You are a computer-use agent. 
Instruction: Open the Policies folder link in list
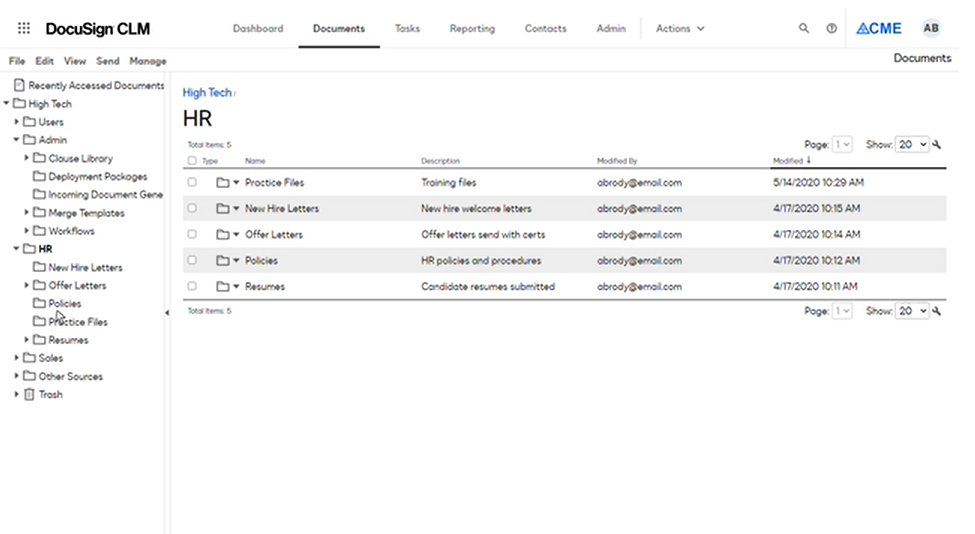(261, 261)
